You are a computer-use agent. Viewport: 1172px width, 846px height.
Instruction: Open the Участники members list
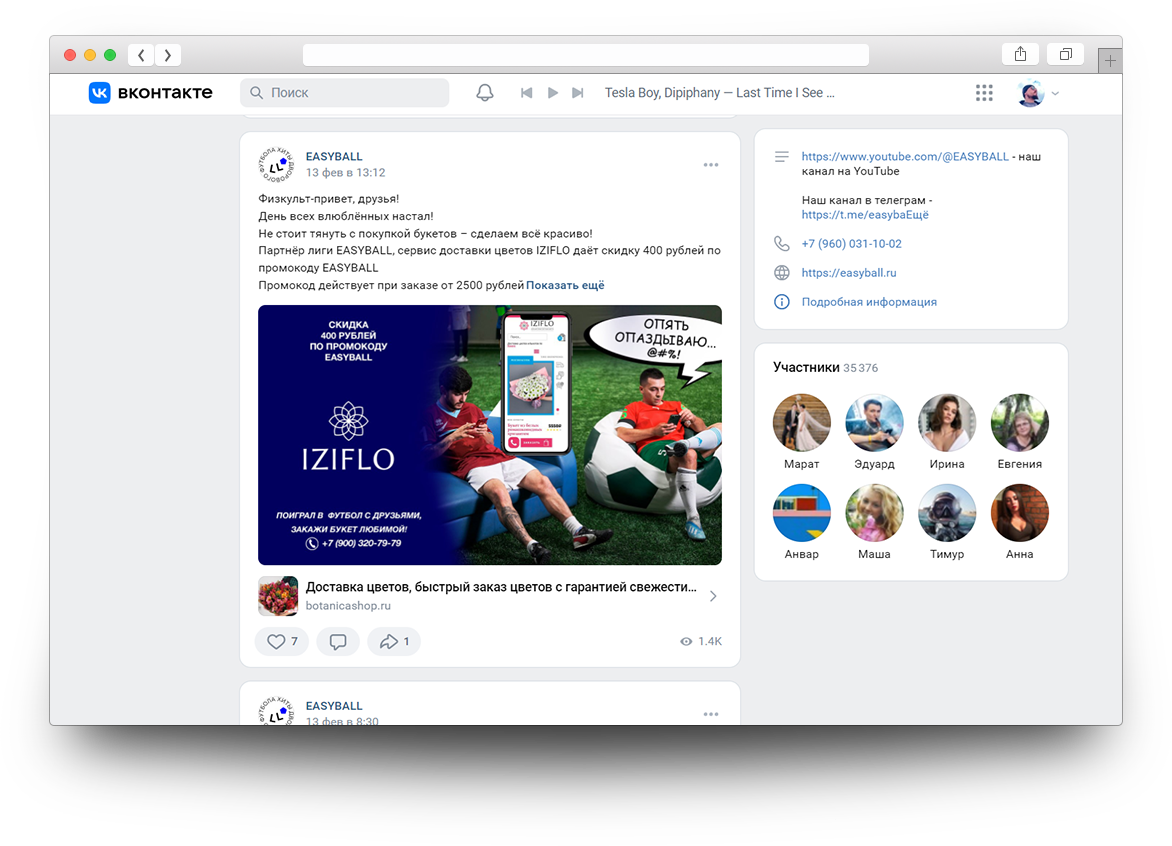[806, 367]
